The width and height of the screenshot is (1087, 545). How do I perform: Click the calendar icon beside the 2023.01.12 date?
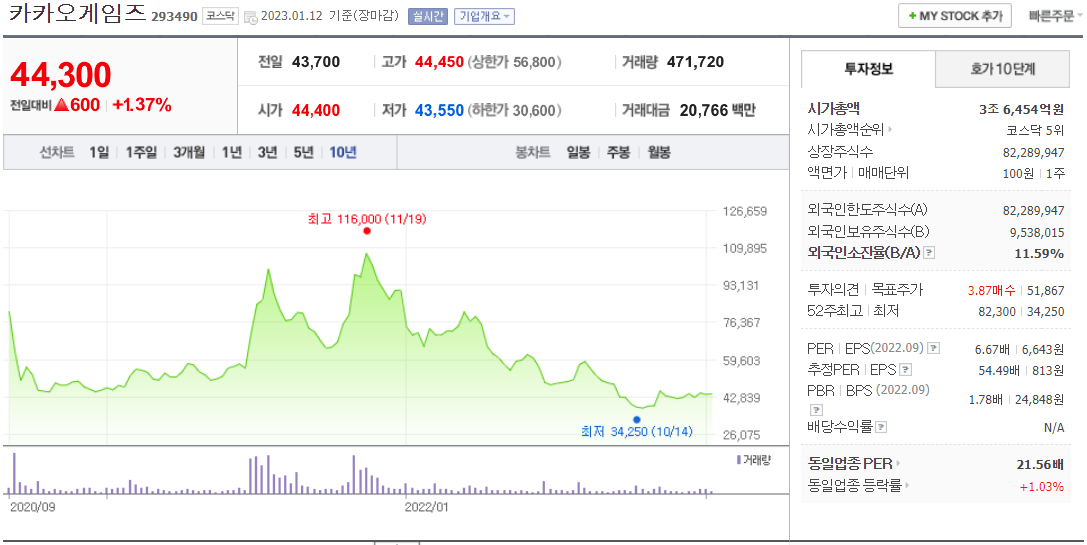point(251,17)
